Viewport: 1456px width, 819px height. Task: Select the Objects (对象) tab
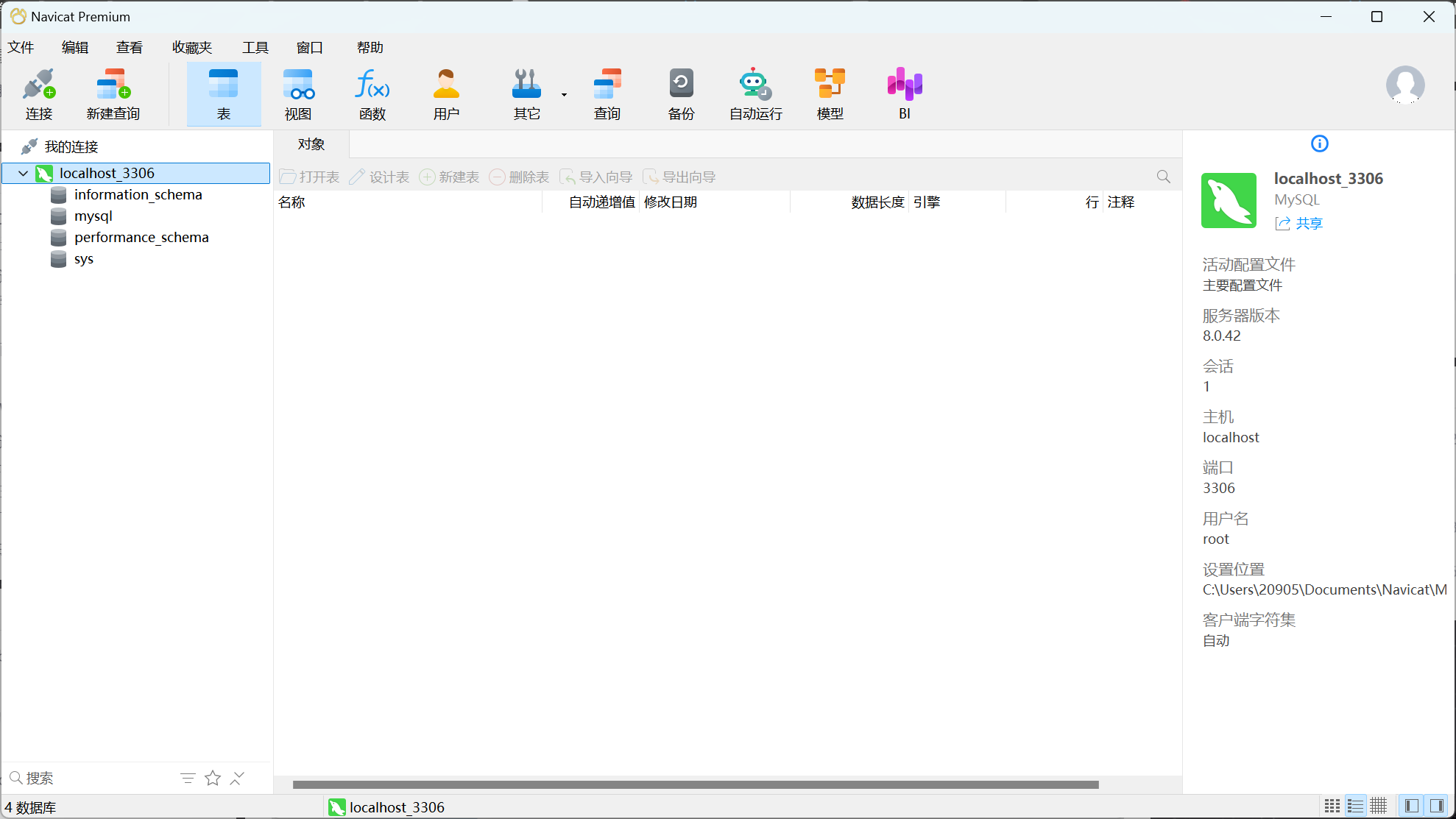click(311, 144)
